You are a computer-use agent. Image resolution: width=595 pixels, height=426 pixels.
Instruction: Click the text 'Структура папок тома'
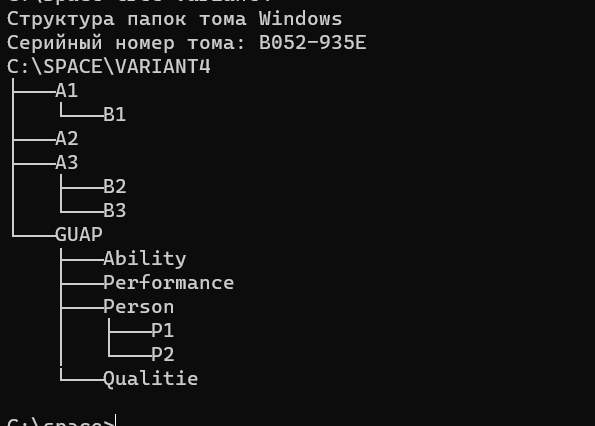(x=126, y=19)
